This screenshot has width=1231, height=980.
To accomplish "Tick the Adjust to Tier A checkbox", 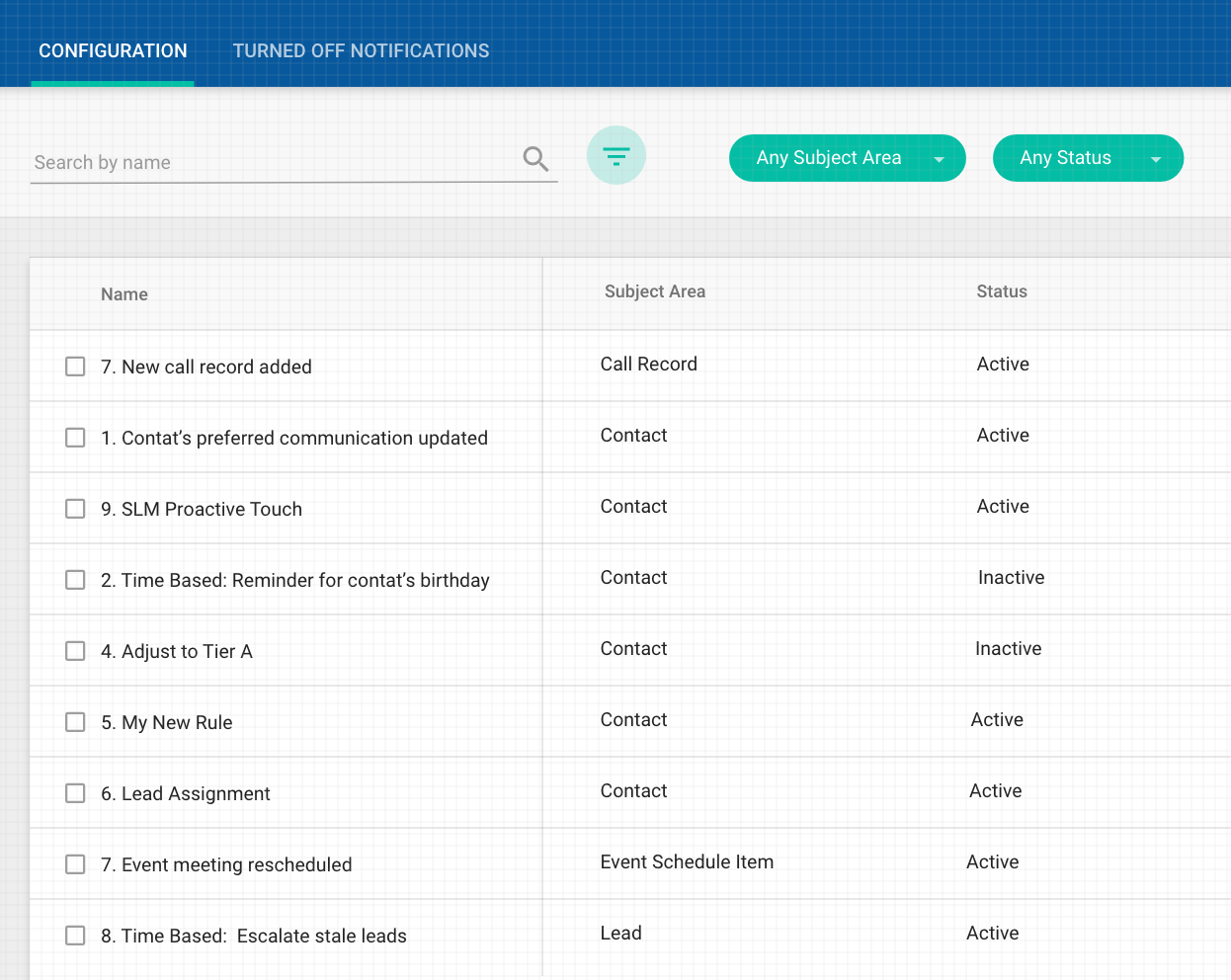I will pyautogui.click(x=75, y=651).
